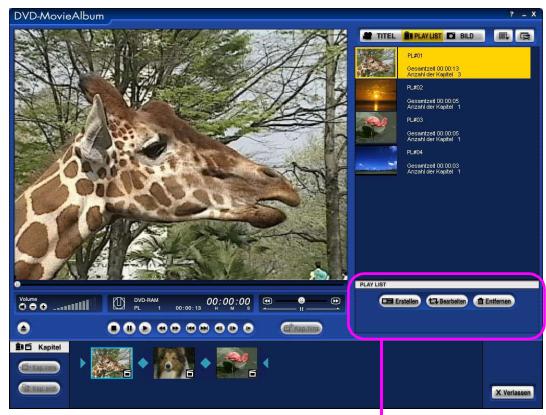
Task: Open the list sort icon beside BILD
Action: coord(503,36)
